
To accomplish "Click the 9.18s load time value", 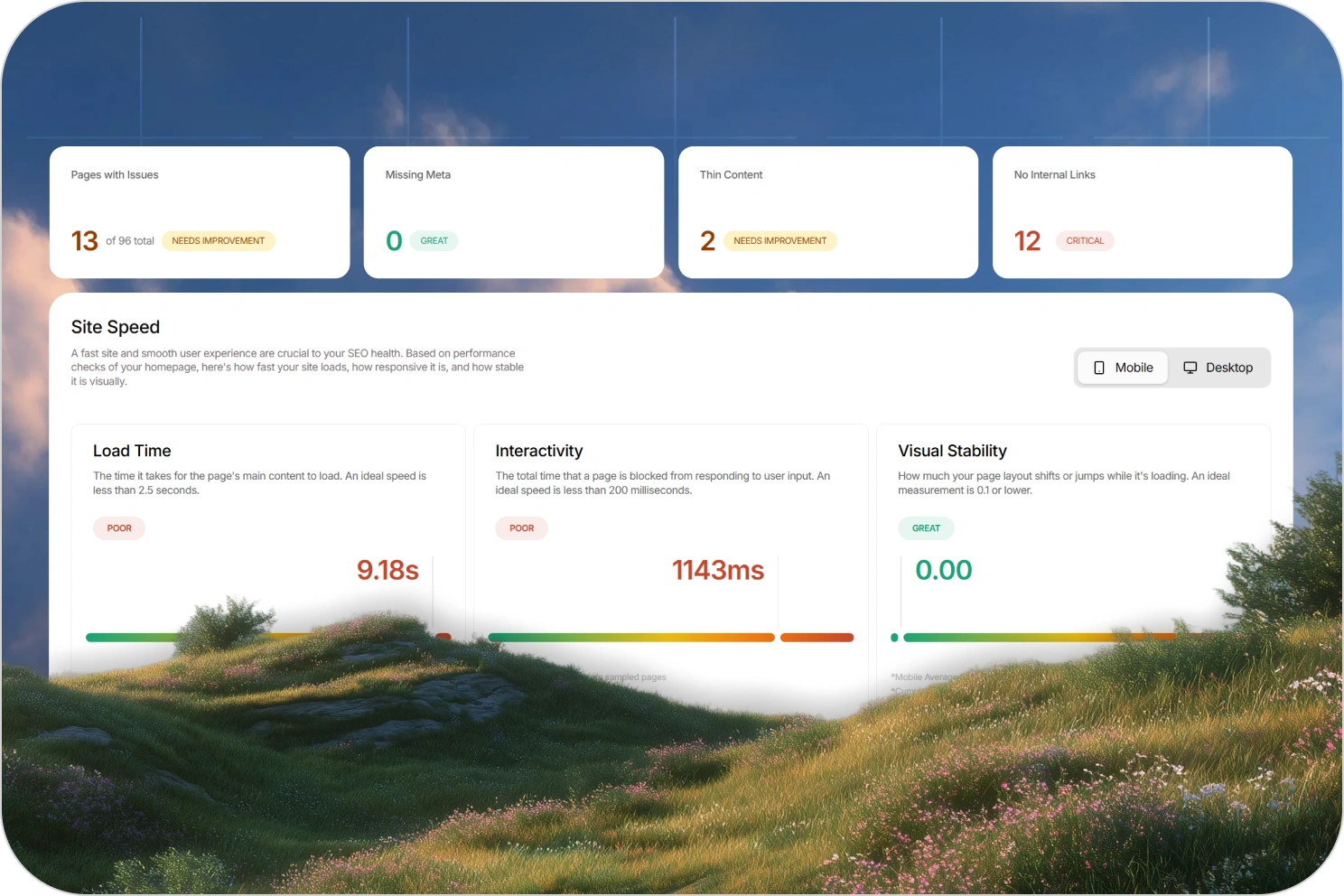I will (387, 570).
